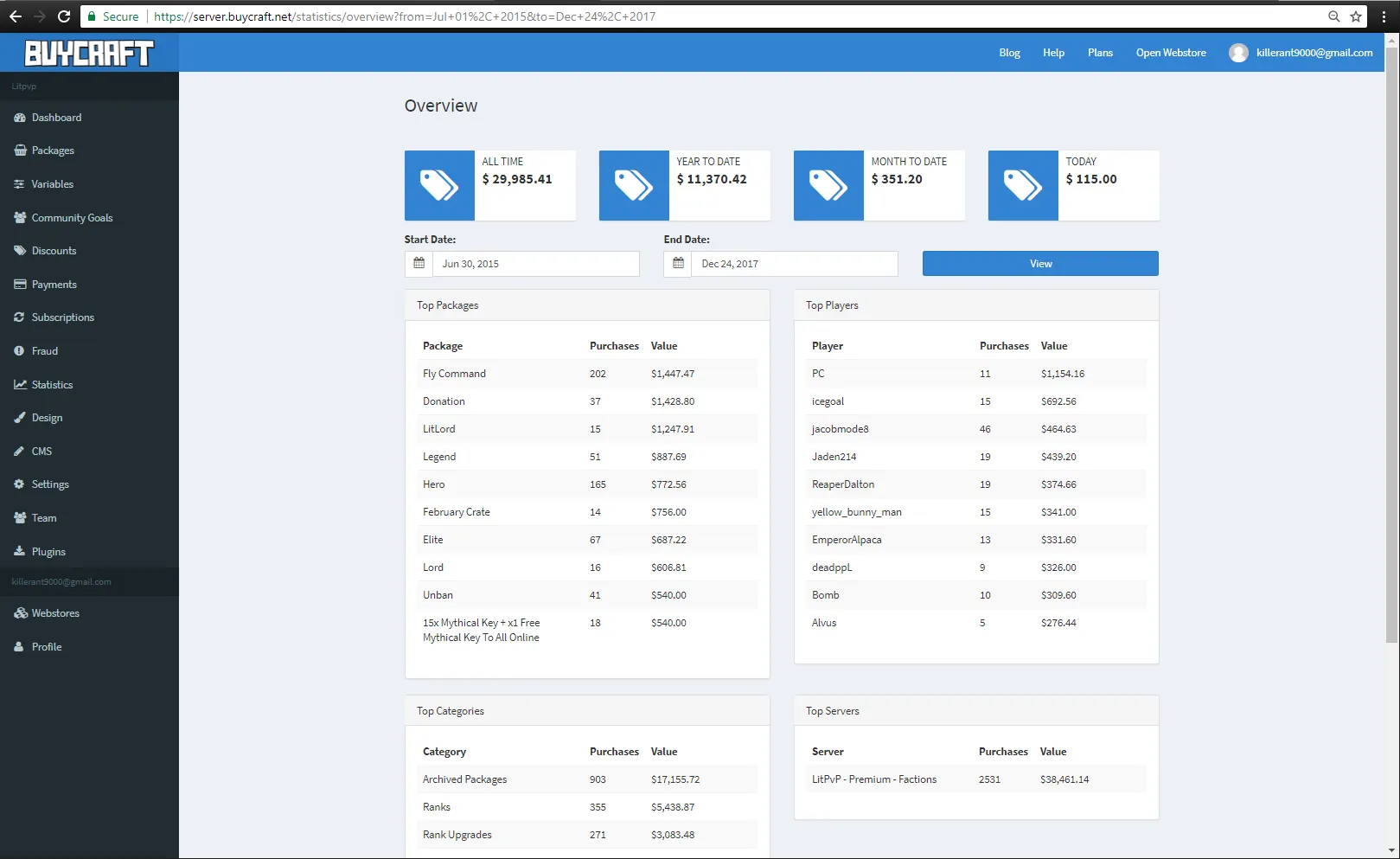1400x859 pixels.
Task: Open Community Goals section
Action: [x=89, y=218]
